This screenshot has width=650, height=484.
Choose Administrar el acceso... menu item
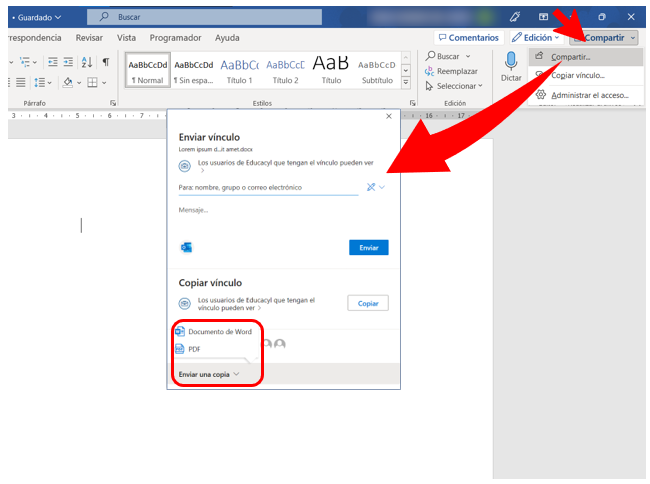586,95
